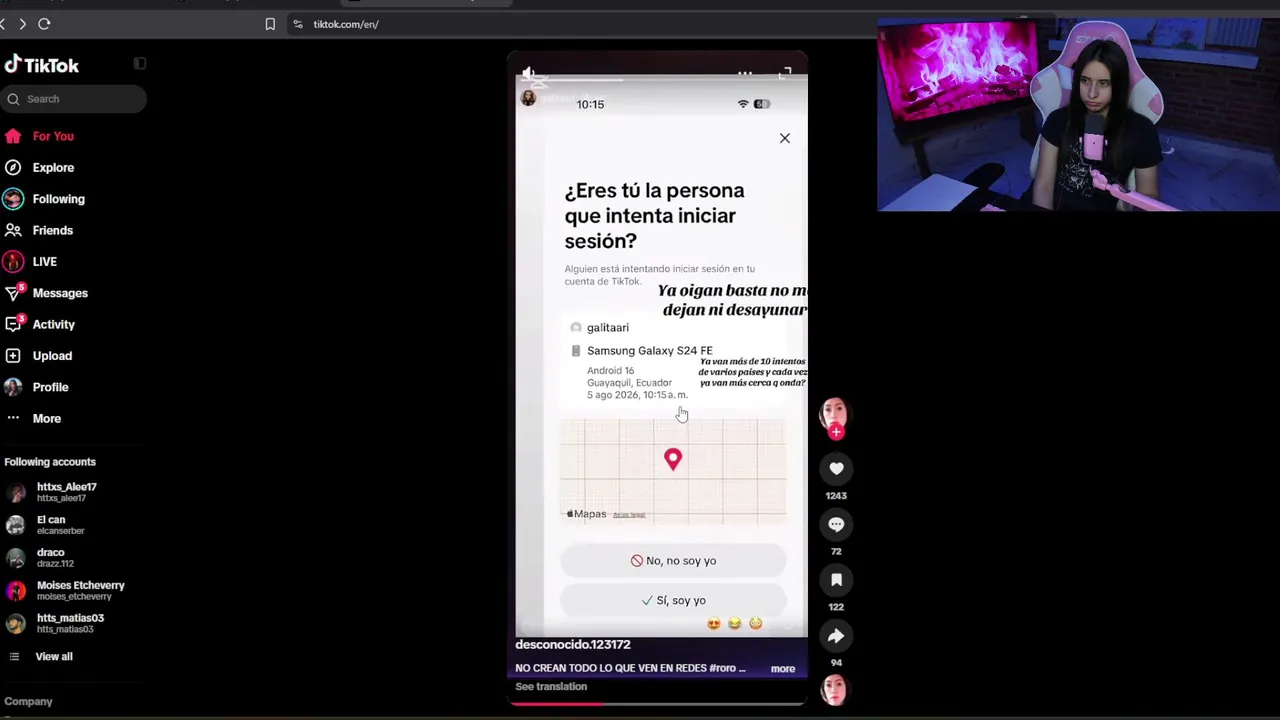Open desconocido.123172 profile link
The image size is (1280, 720).
click(x=573, y=645)
